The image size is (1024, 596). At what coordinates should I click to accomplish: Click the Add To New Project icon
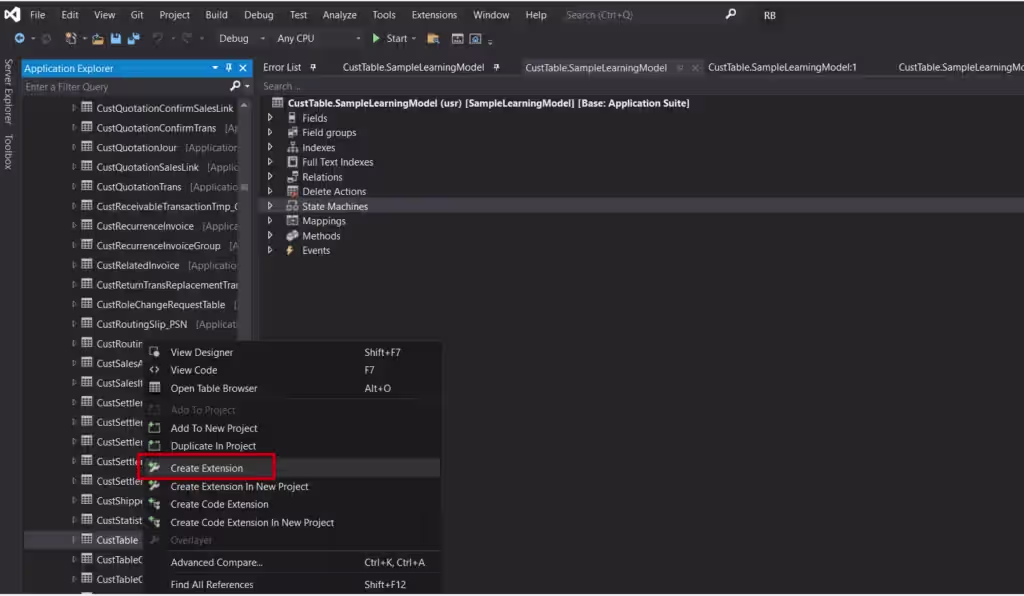coord(155,428)
